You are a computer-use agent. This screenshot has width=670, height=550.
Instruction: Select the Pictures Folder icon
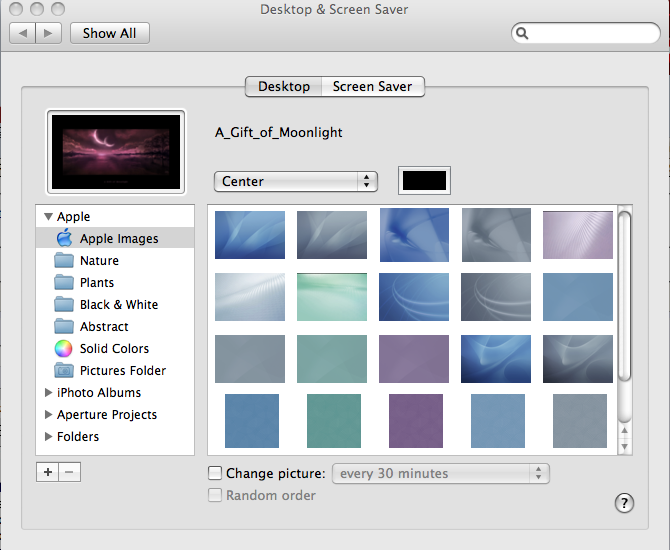point(64,370)
